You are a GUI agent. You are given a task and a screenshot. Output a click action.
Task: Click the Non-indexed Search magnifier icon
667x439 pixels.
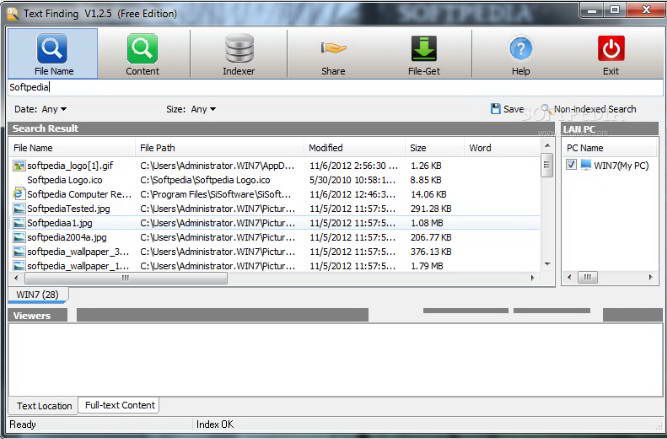[x=546, y=109]
